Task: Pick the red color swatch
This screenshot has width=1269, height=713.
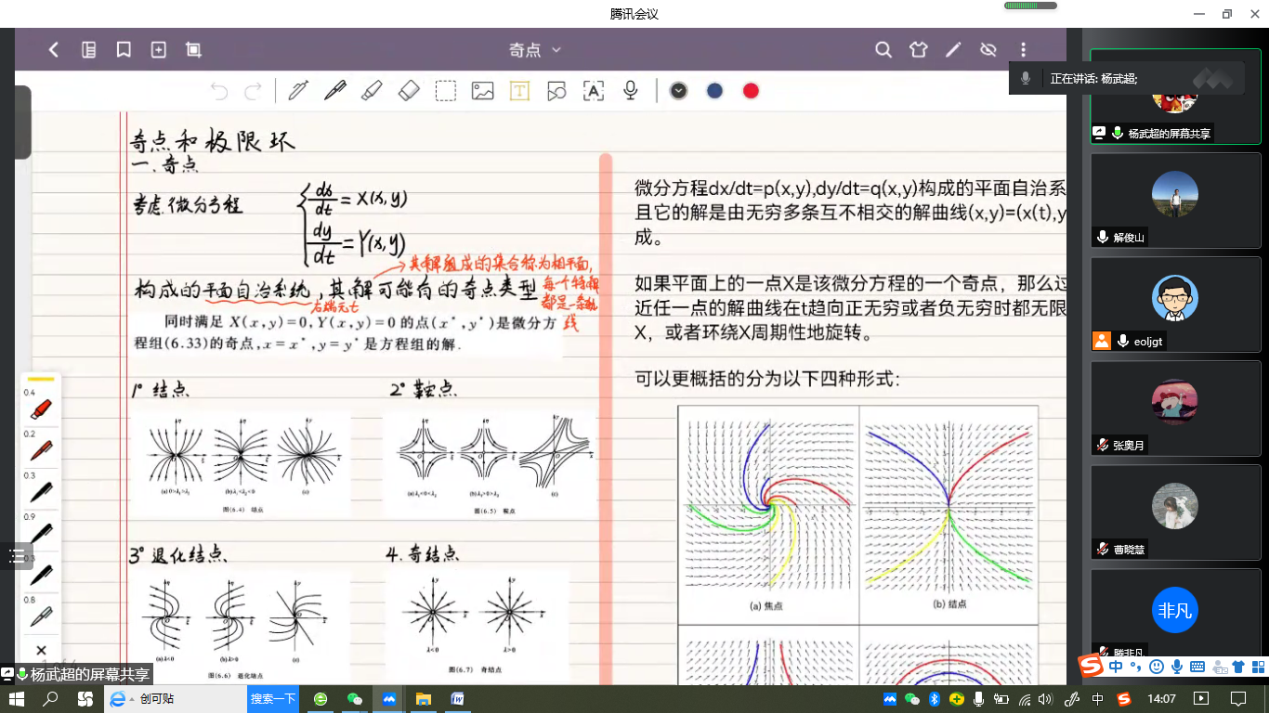Action: click(x=751, y=91)
